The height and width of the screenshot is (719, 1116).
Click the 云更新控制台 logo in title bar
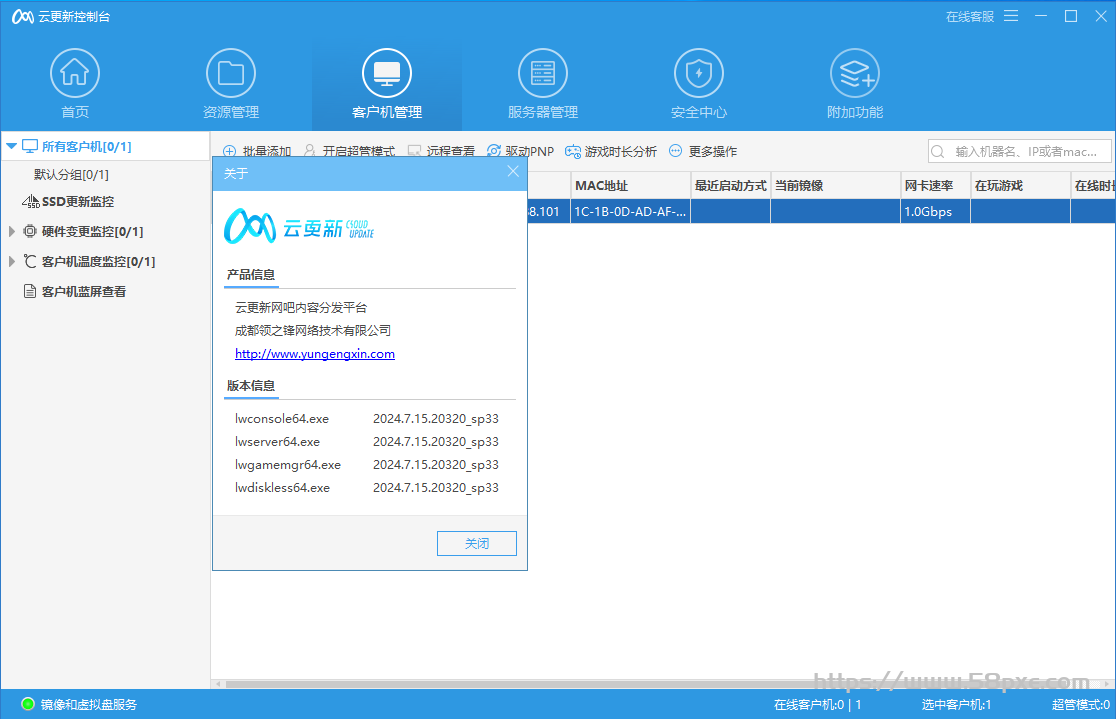point(23,16)
